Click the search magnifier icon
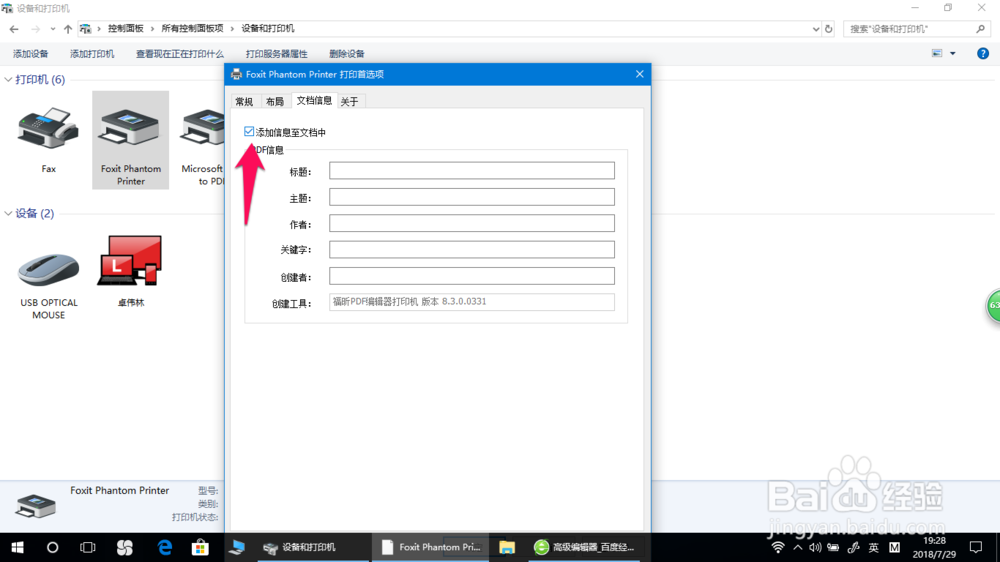This screenshot has height=562, width=1000. pos(980,29)
